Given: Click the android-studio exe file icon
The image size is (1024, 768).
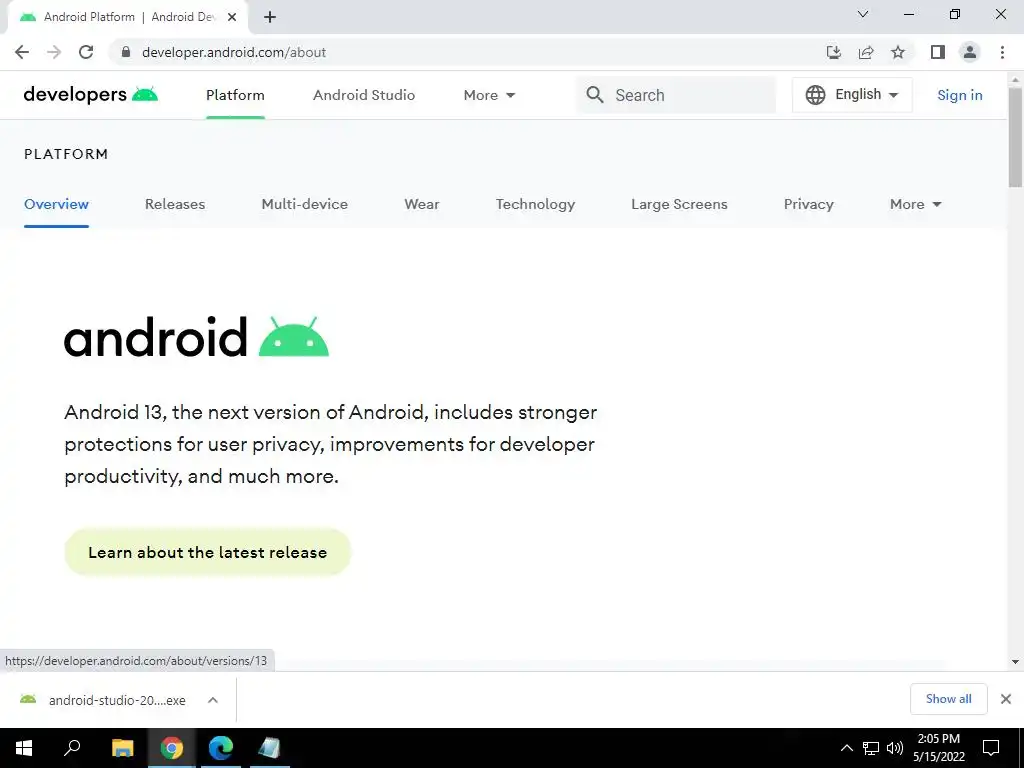Looking at the screenshot, I should 28,699.
